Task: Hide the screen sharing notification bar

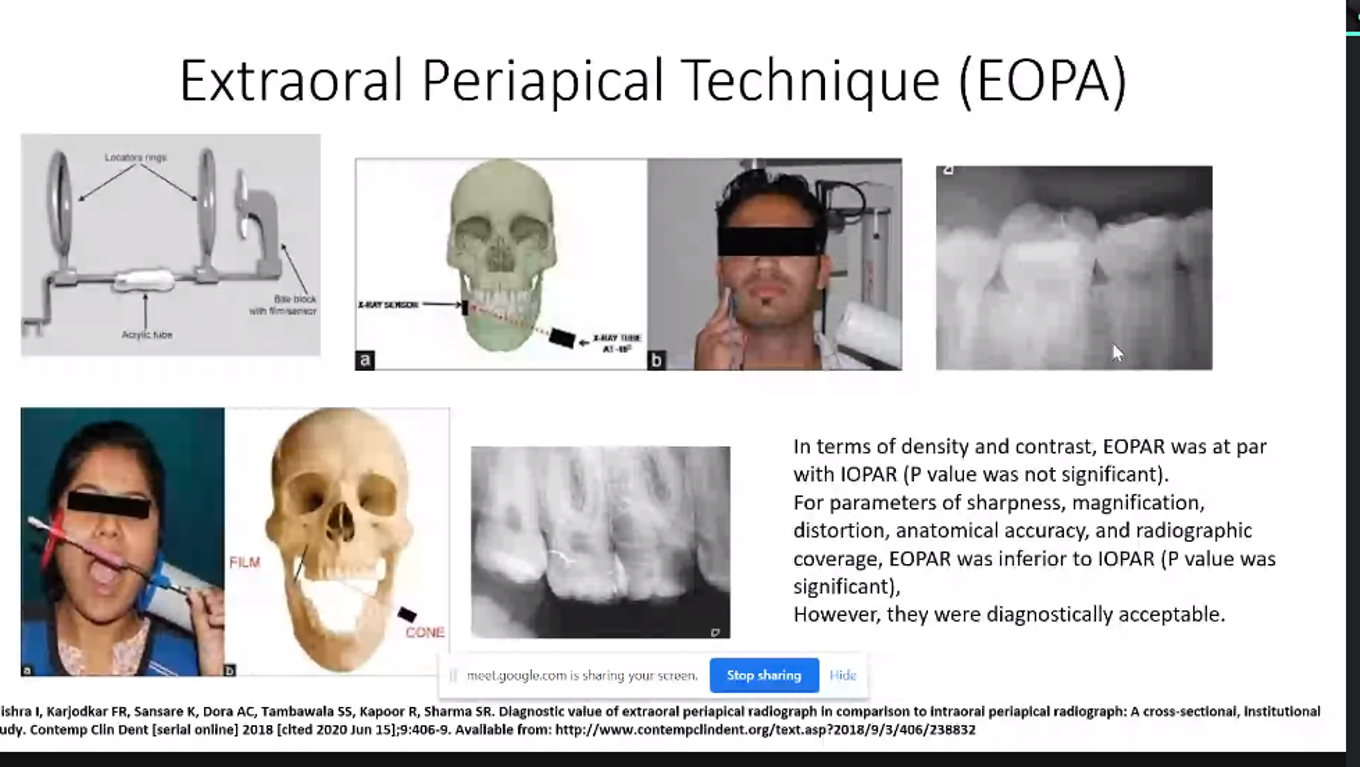Action: click(x=842, y=675)
